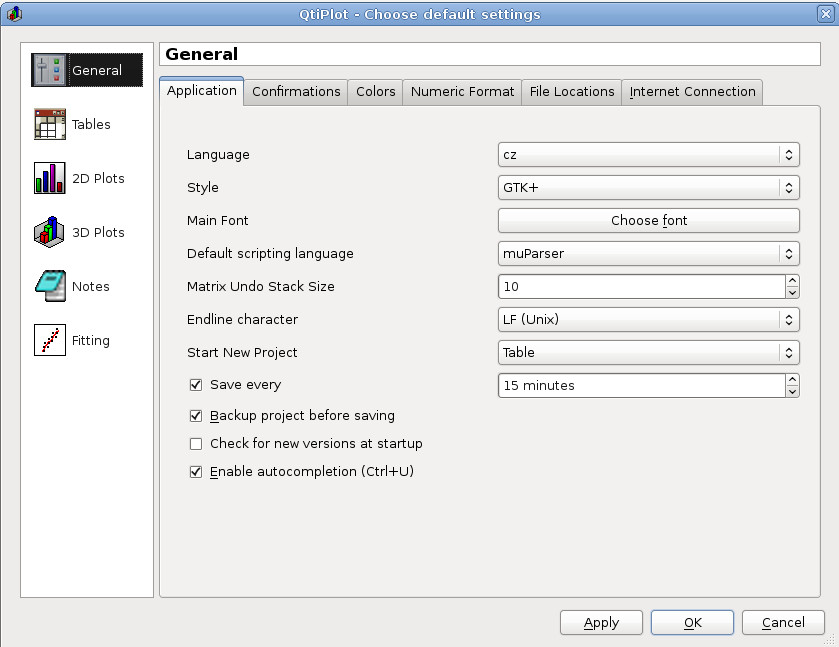This screenshot has height=647, width=839.
Task: Disable Backup project before saving
Action: click(x=196, y=416)
